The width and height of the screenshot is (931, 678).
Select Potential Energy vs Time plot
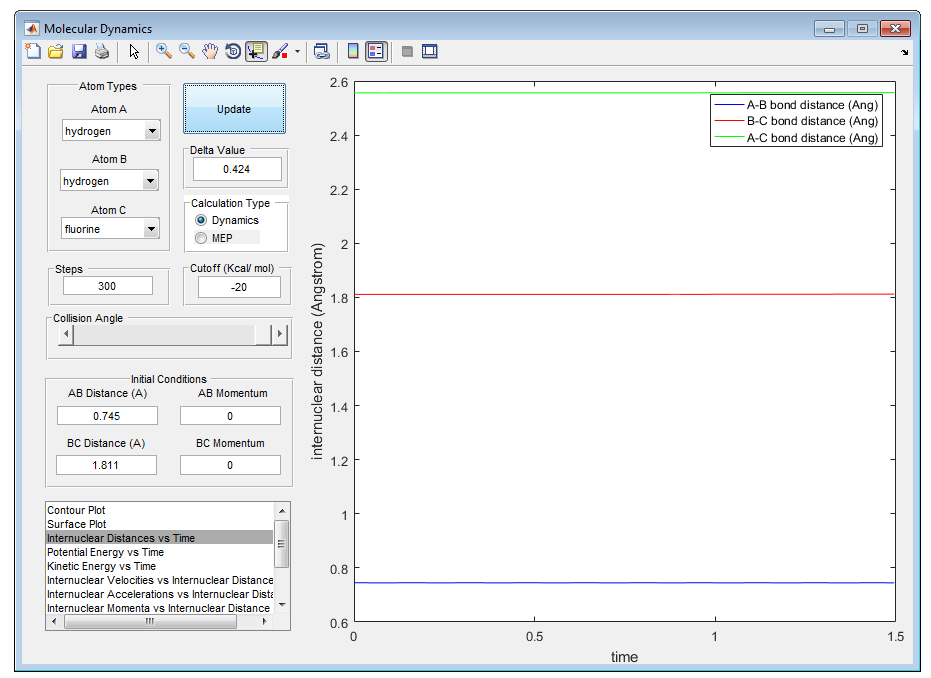pos(105,552)
